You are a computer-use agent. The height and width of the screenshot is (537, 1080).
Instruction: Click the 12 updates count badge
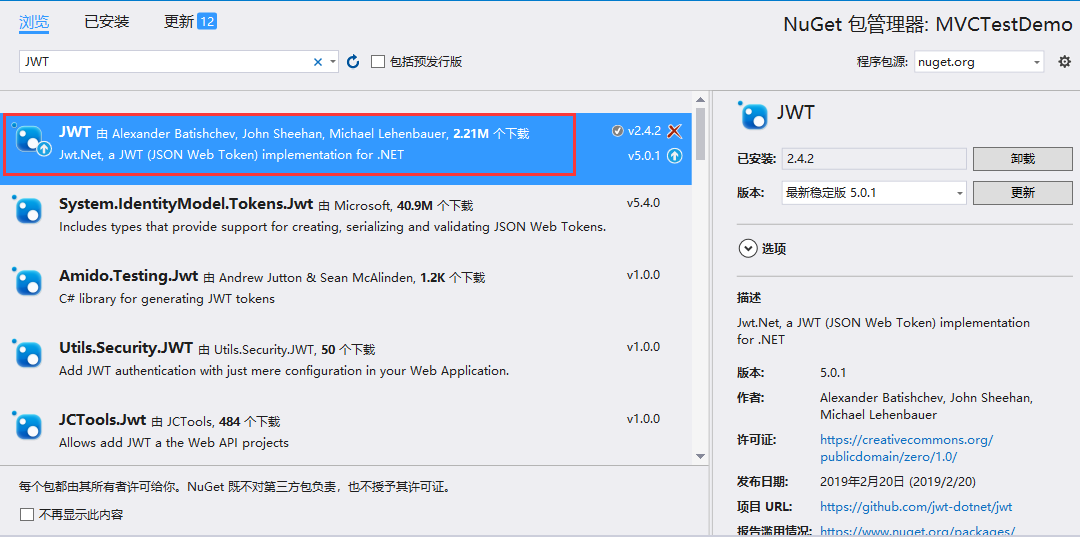(x=207, y=21)
